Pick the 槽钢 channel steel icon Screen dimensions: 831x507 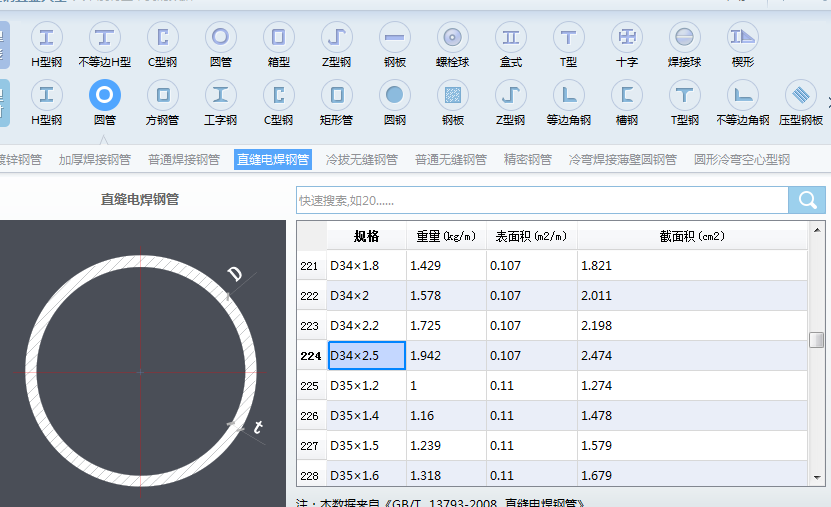click(x=627, y=95)
